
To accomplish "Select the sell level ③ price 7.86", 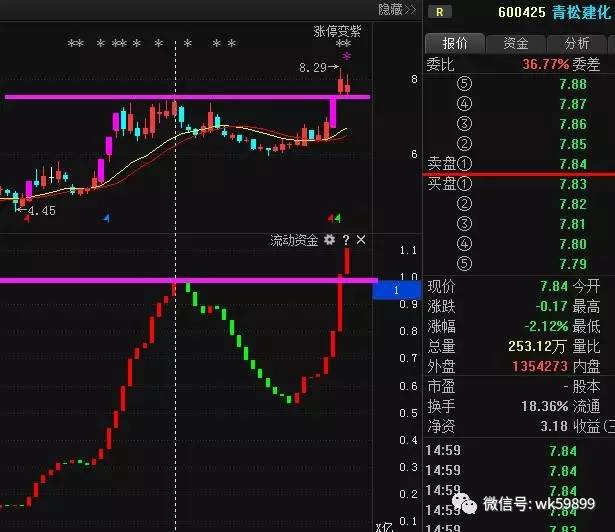I will point(573,124).
